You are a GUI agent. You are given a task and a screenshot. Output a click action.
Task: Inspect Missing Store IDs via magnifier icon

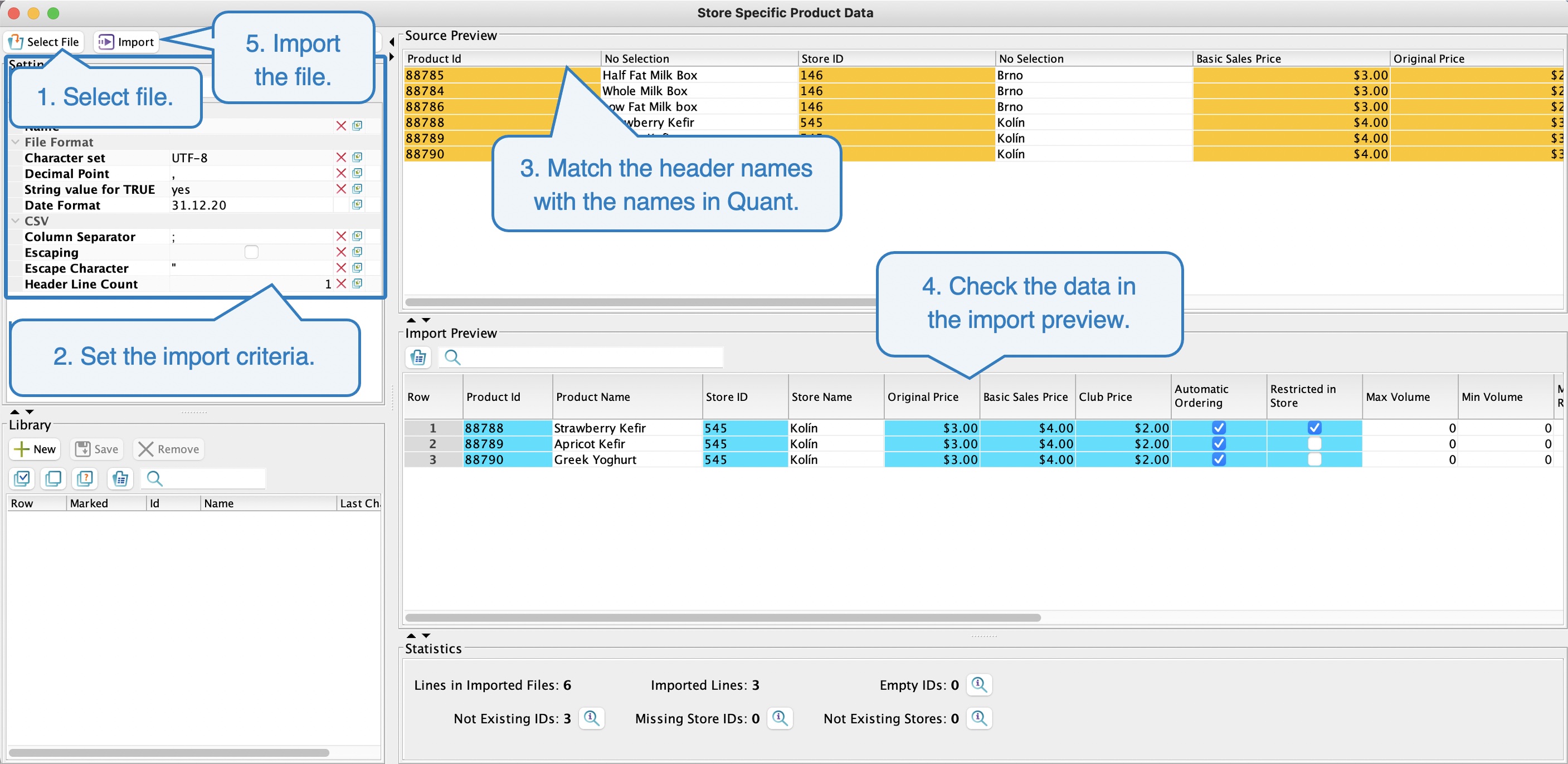(x=780, y=718)
